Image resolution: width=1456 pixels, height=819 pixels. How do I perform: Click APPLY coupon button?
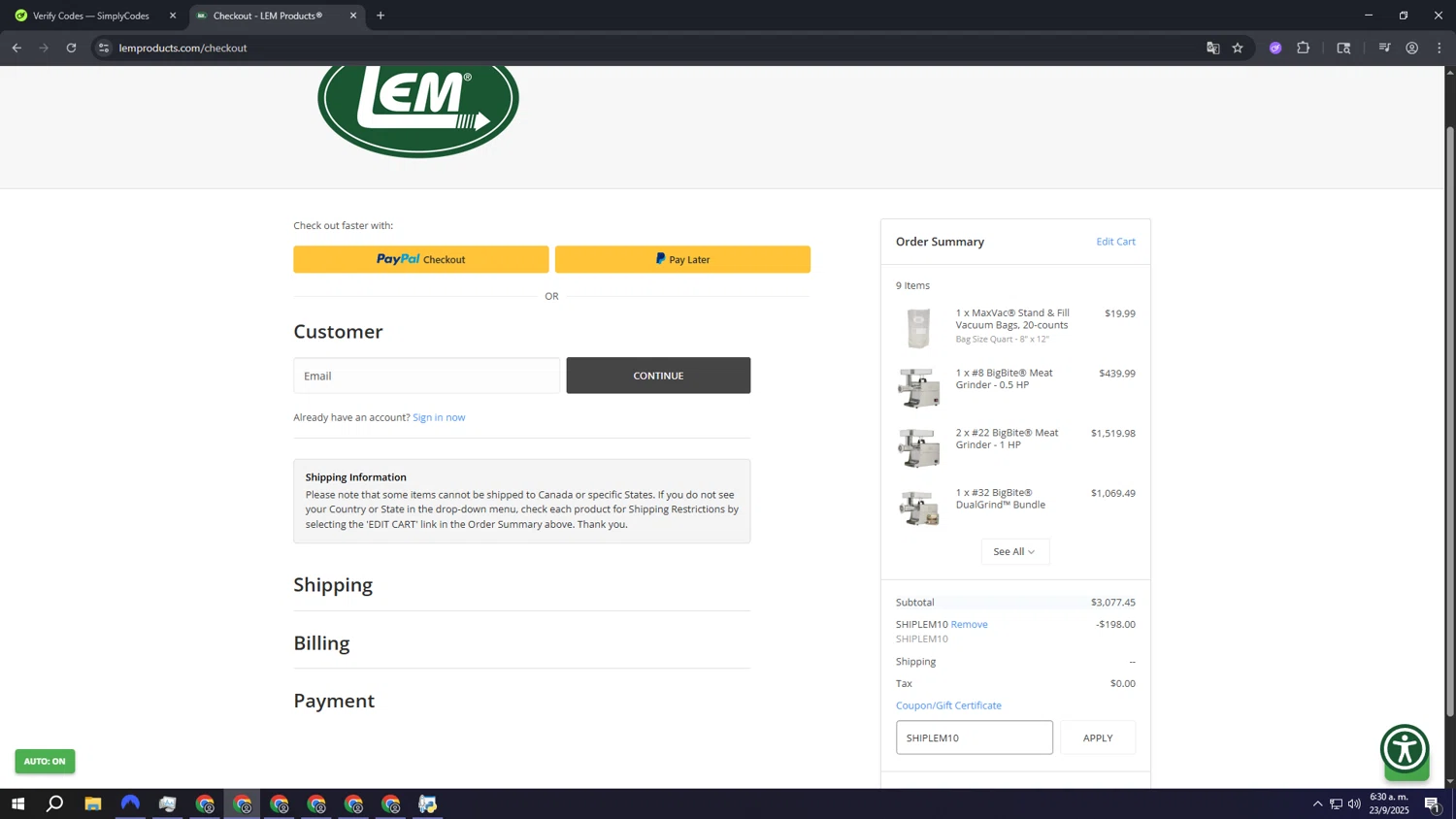coord(1098,737)
